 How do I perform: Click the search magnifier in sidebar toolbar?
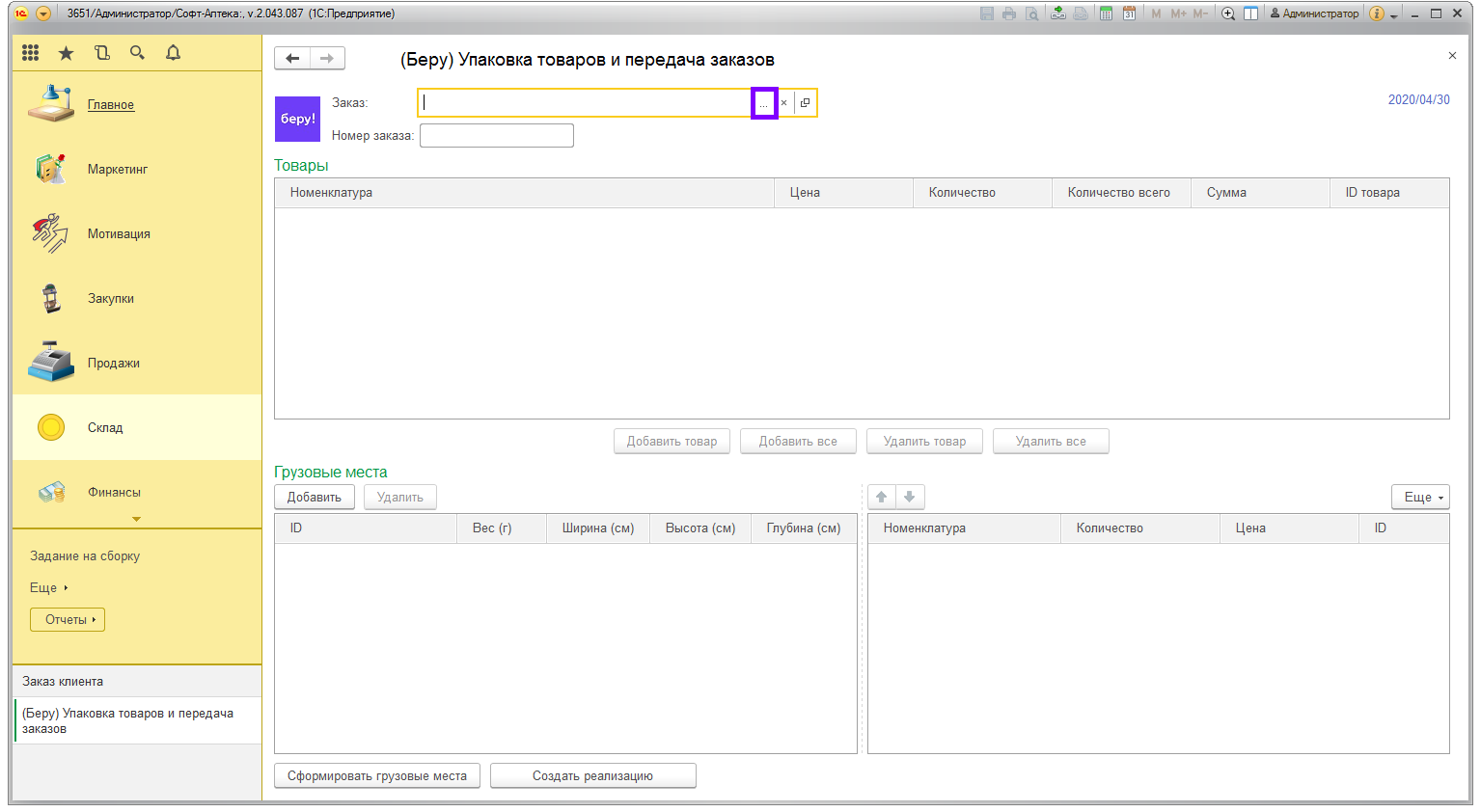tap(137, 53)
